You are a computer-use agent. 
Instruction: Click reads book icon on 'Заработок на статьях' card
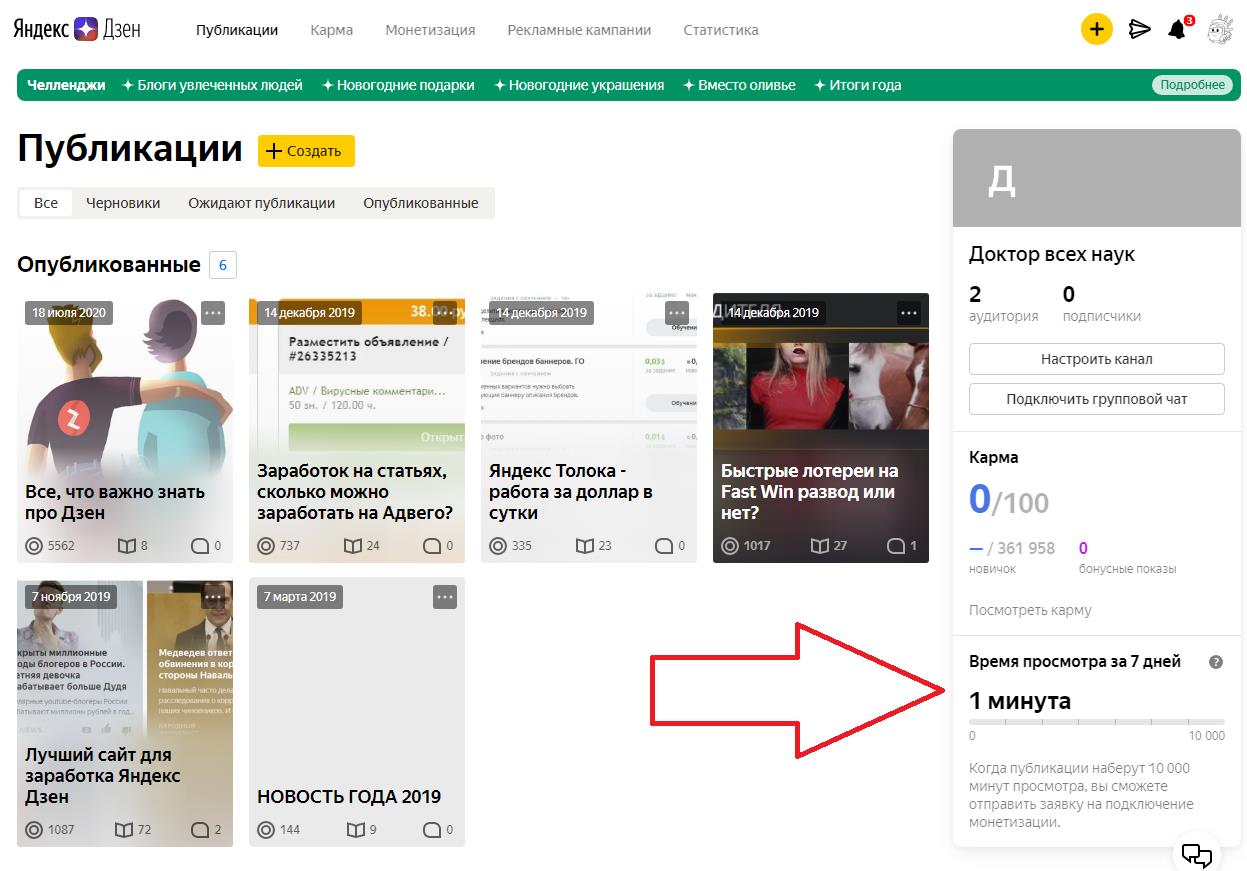(x=352, y=546)
